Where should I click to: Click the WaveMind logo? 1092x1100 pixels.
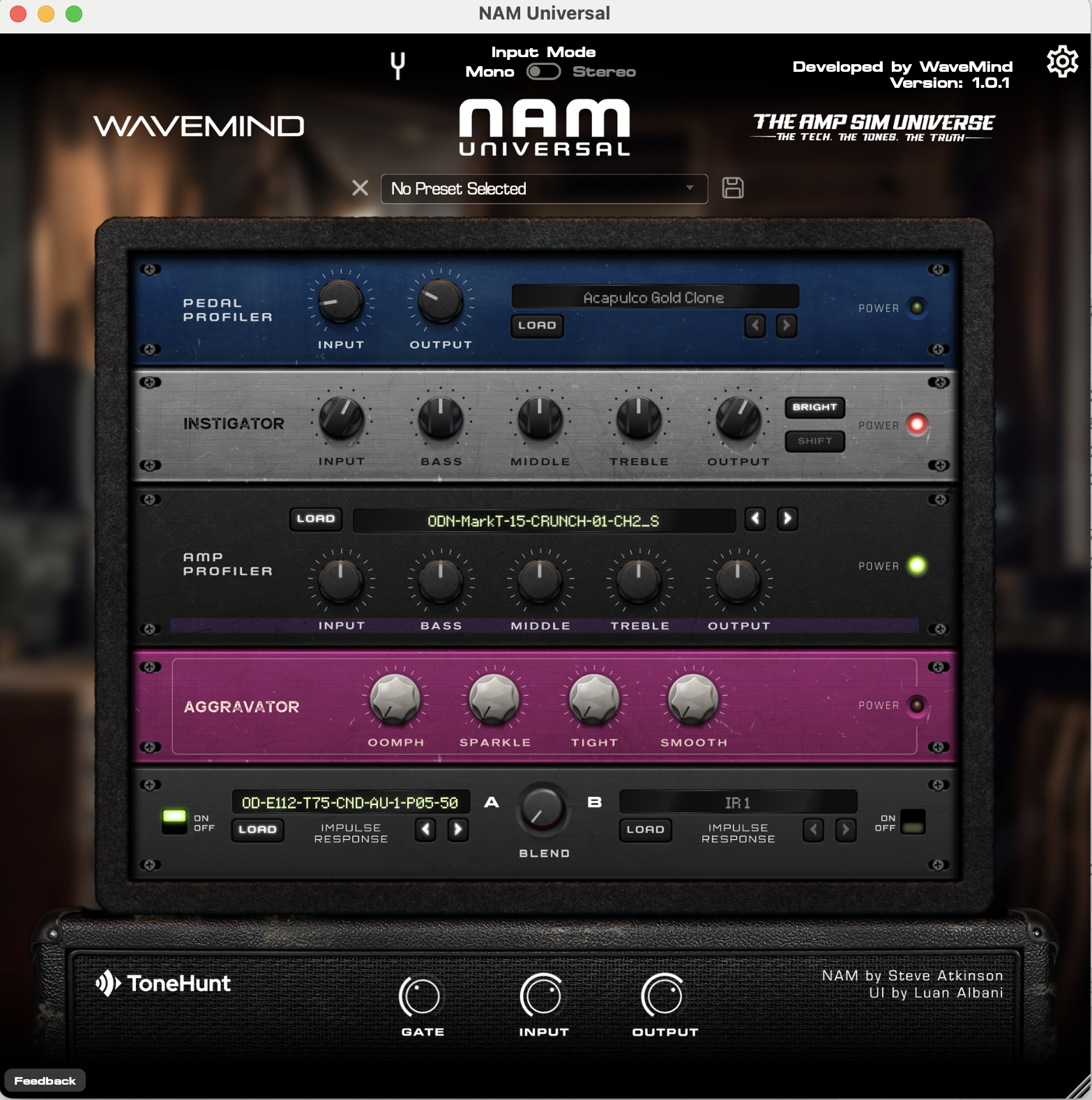point(199,126)
